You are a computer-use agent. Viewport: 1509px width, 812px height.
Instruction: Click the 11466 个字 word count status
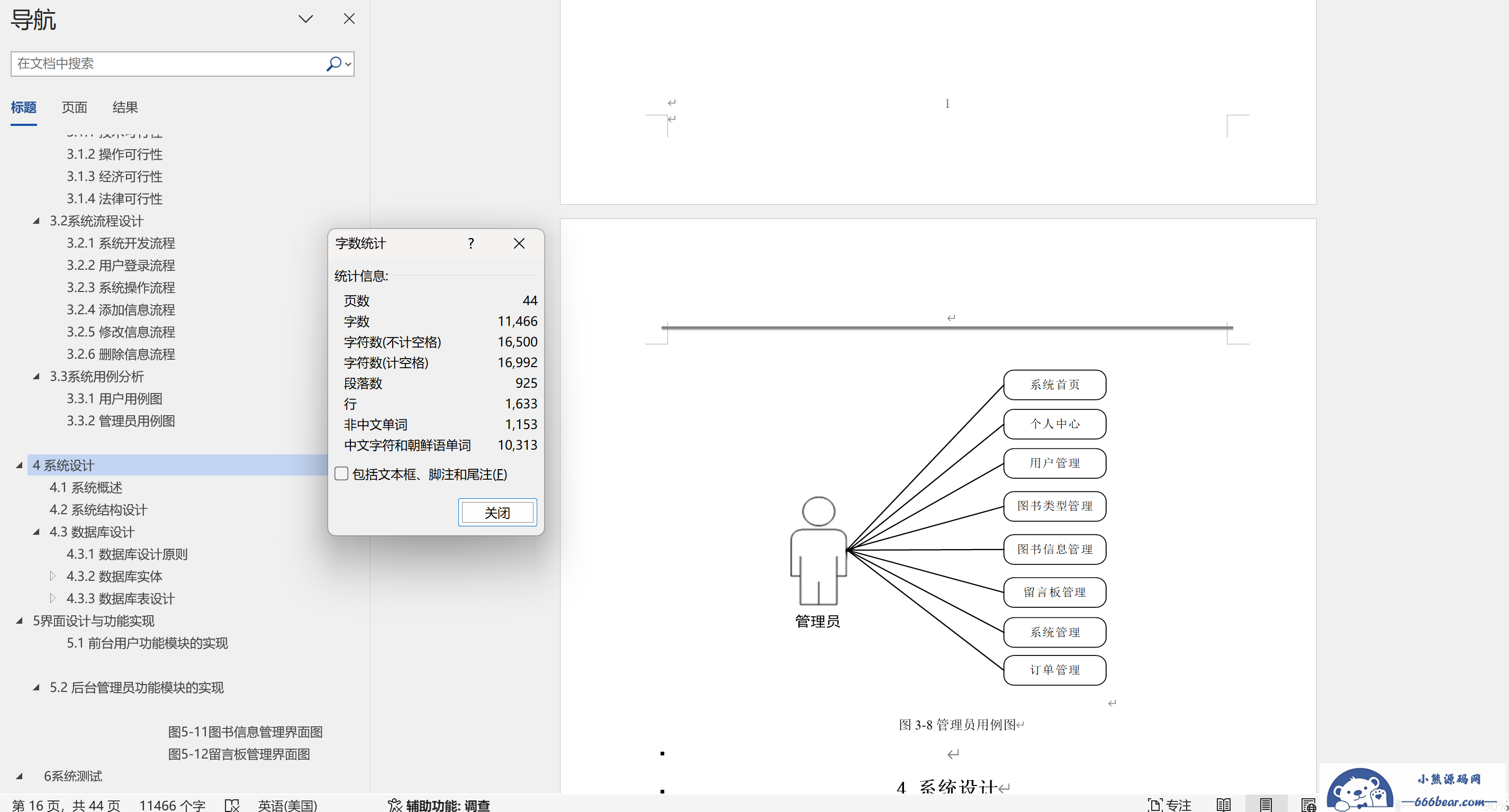point(172,805)
